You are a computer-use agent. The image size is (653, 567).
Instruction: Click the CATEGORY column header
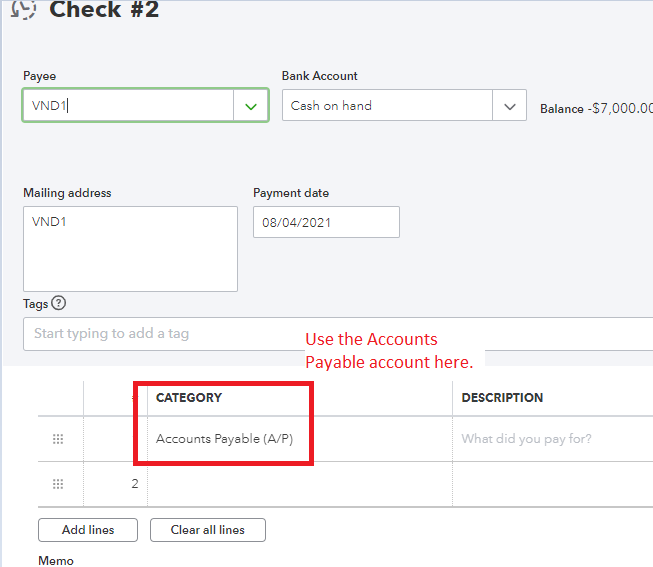[x=189, y=398]
